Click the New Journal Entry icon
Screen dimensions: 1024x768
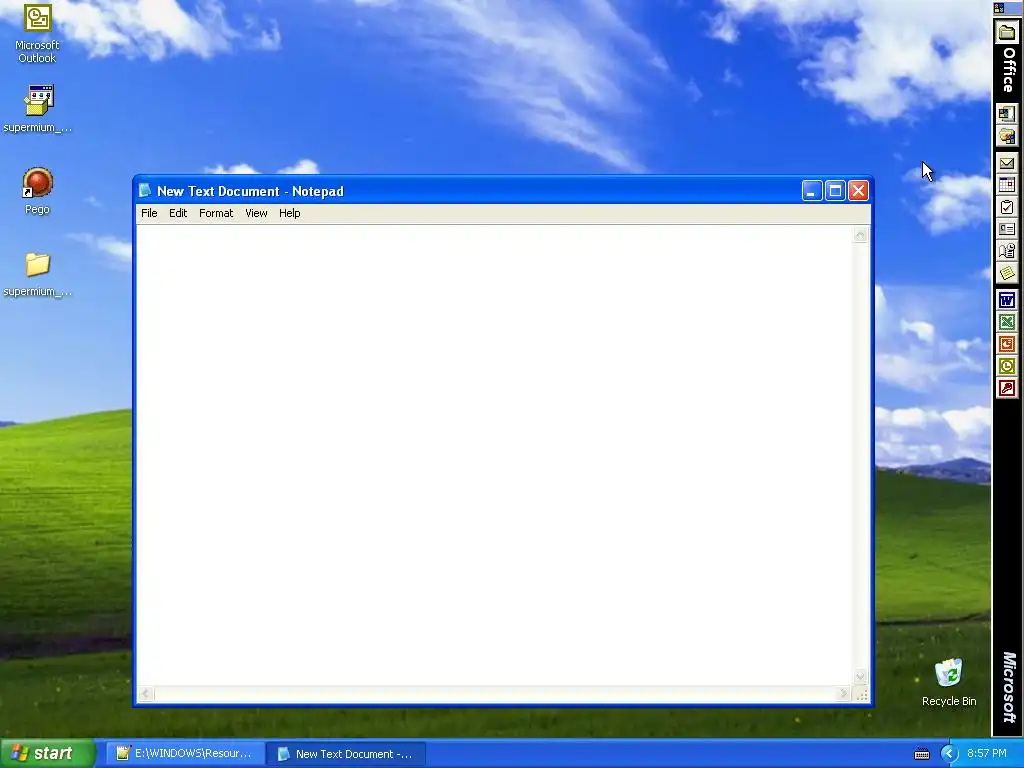point(1007,251)
